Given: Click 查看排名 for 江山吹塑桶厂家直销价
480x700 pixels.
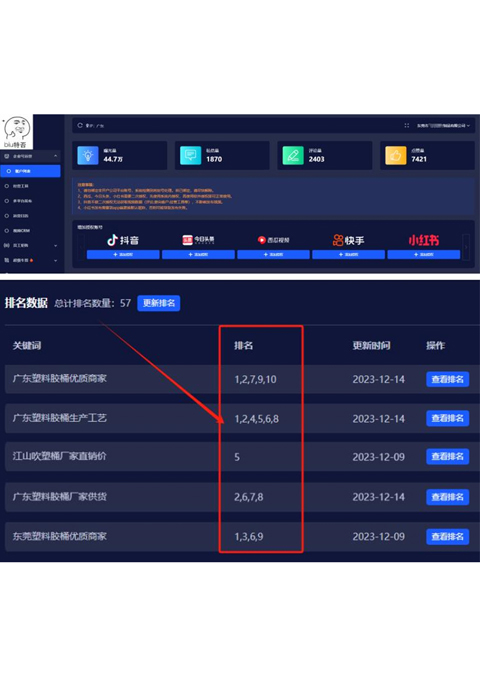Looking at the screenshot, I should [x=447, y=457].
